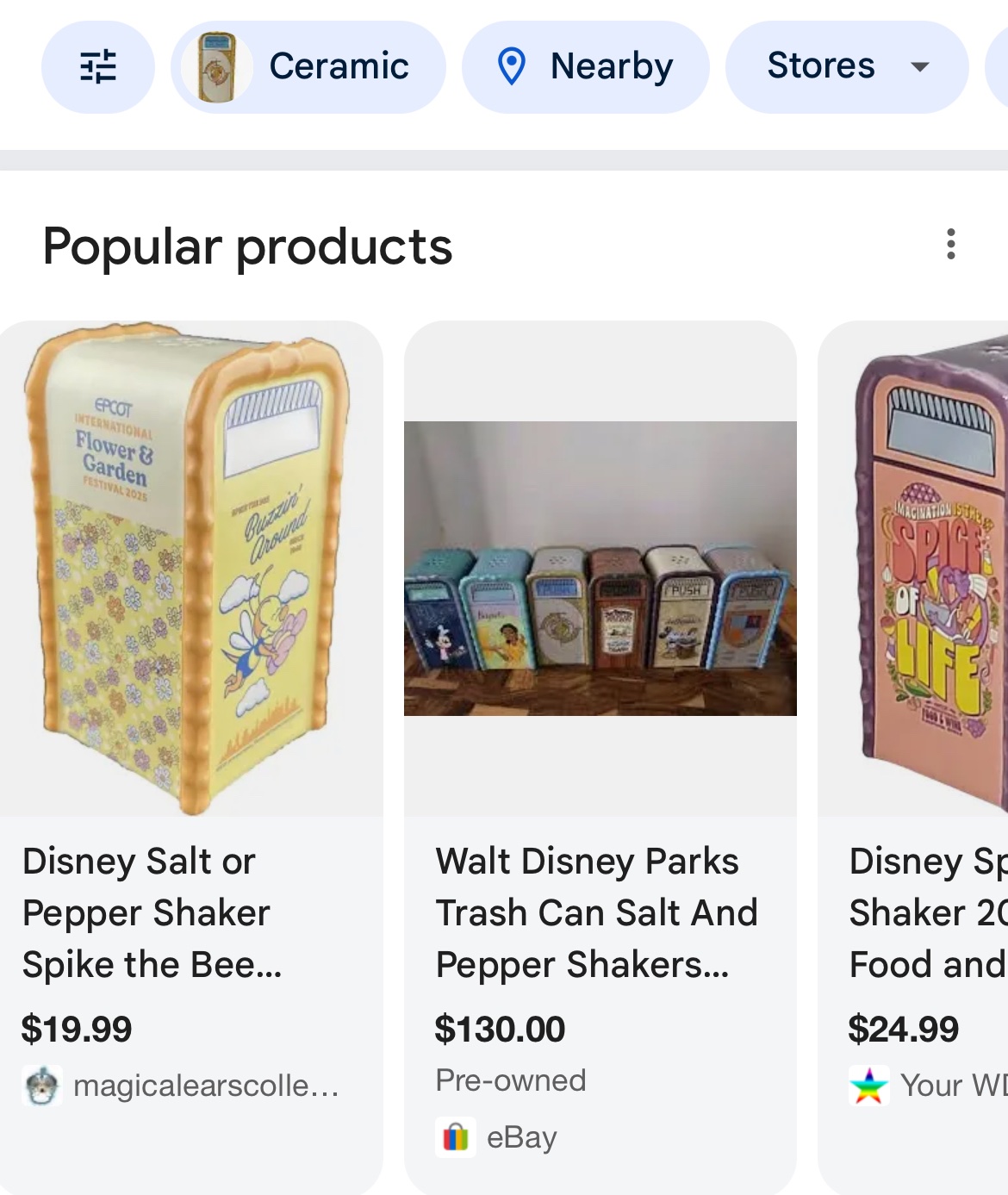Click the Stores dropdown arrow

point(920,66)
